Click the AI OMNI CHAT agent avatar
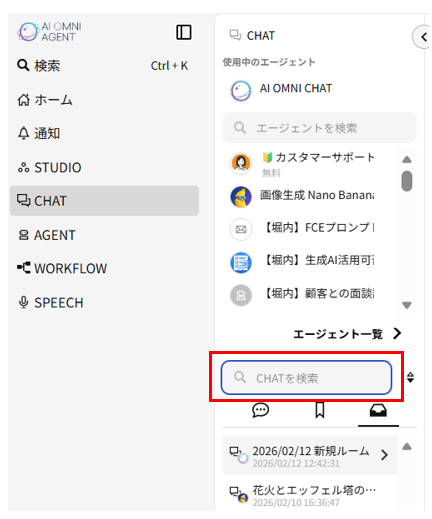 click(x=241, y=90)
